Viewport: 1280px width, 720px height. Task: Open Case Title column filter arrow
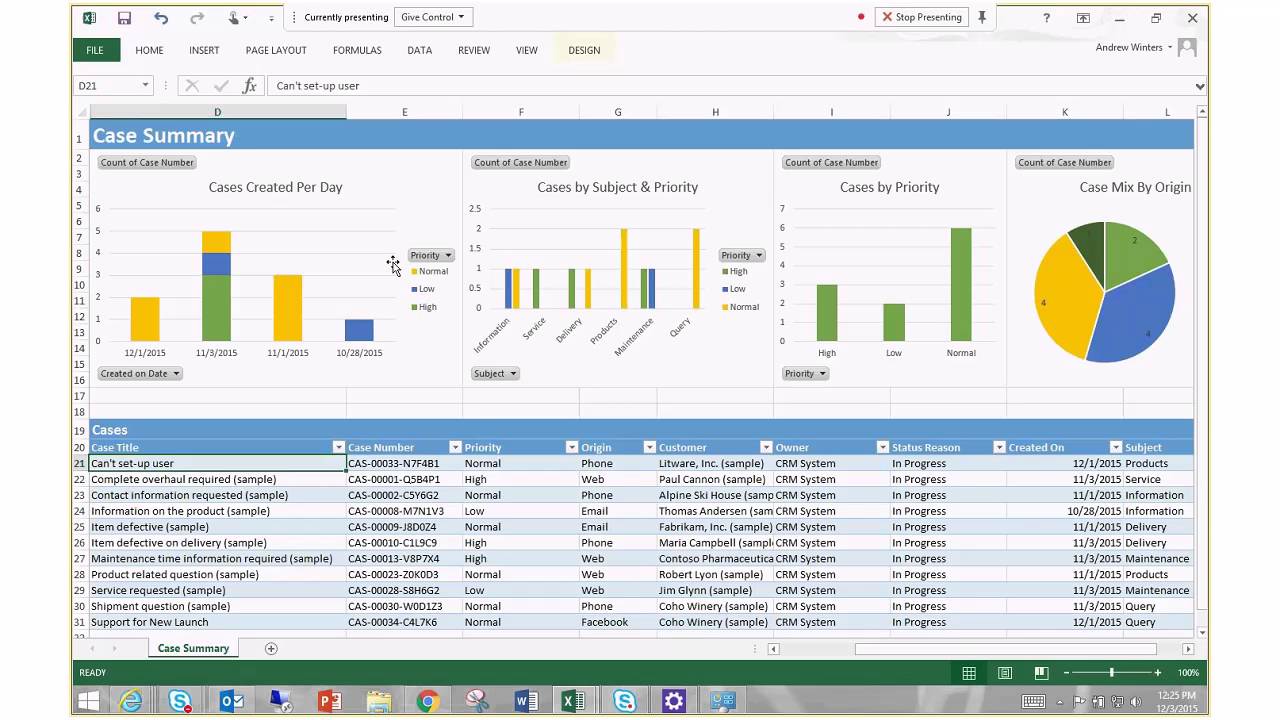click(x=338, y=447)
